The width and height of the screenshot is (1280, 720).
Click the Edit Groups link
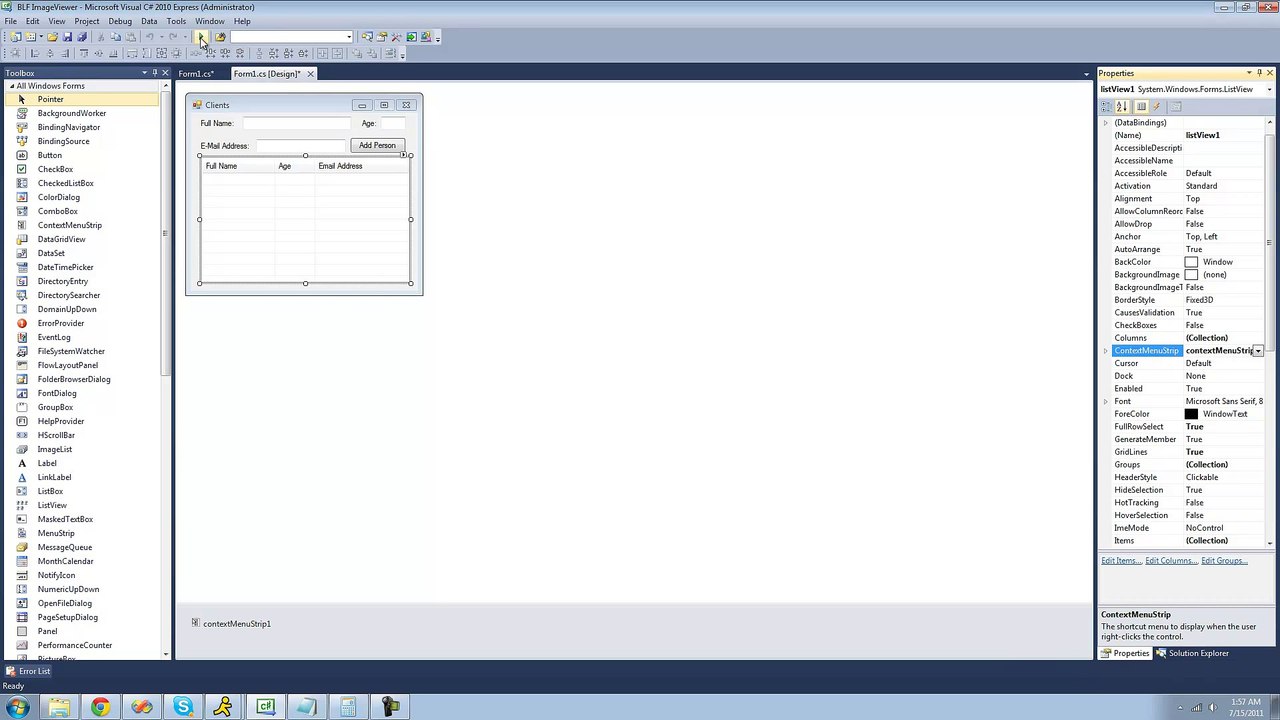click(x=1224, y=561)
